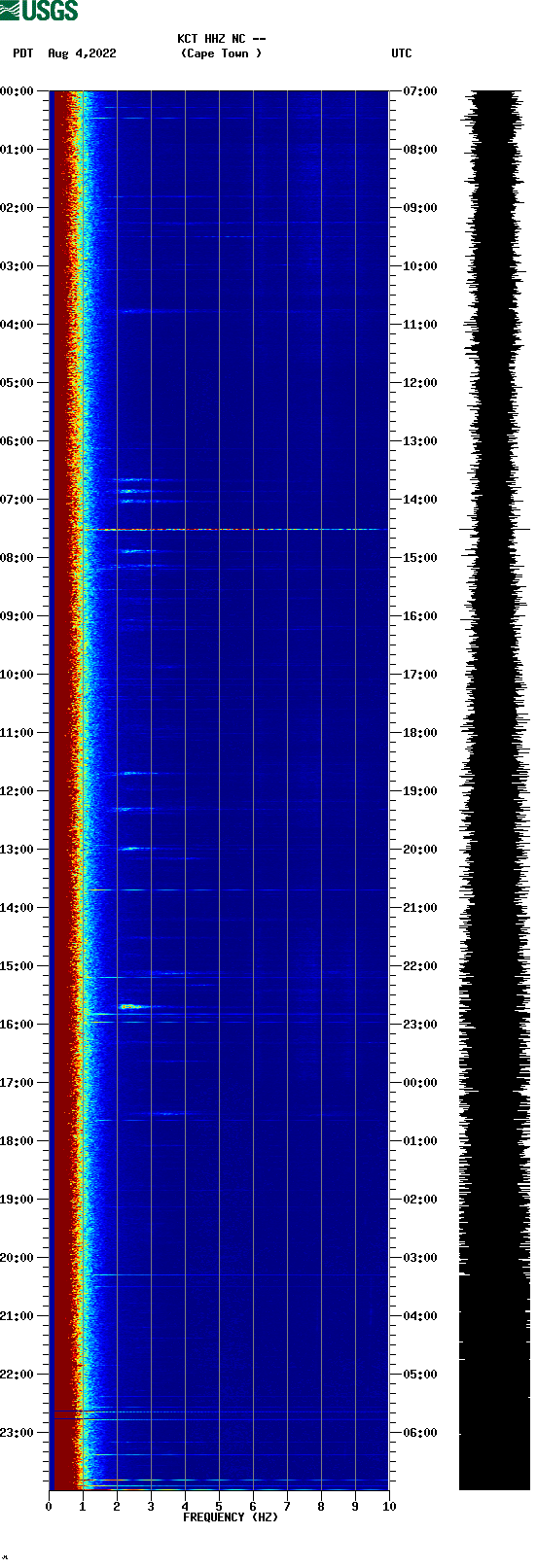Click the 12:00 PDT time label
The width and height of the screenshot is (537, 1568).
(x=18, y=791)
